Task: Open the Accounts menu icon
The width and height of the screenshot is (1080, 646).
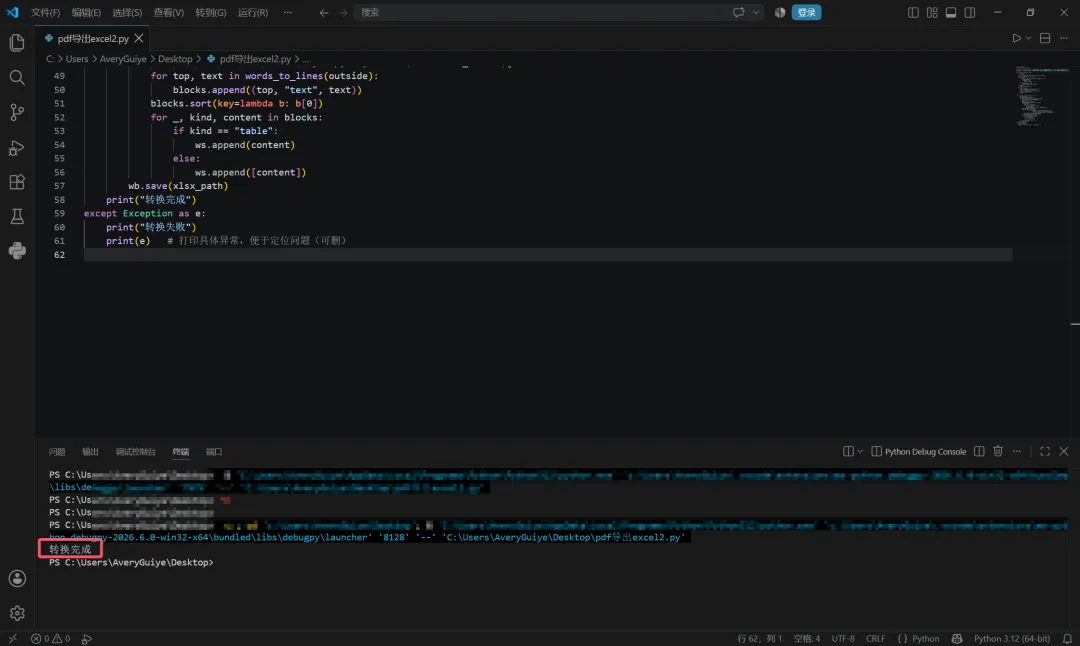Action: [17, 579]
